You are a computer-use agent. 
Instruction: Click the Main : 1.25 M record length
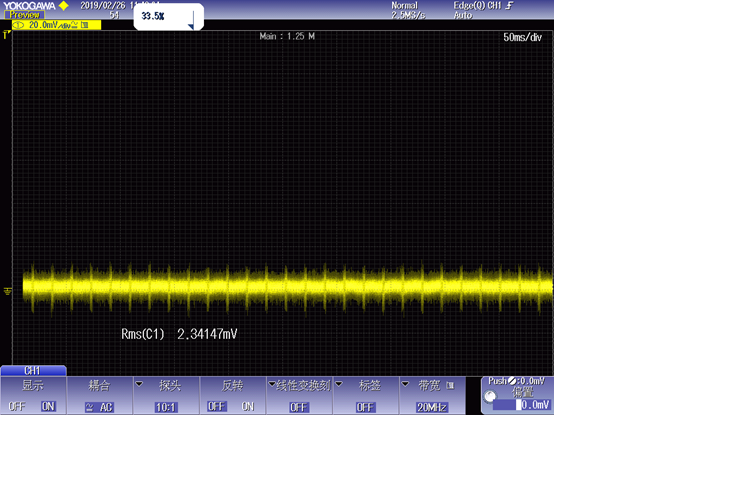pyautogui.click(x=287, y=36)
